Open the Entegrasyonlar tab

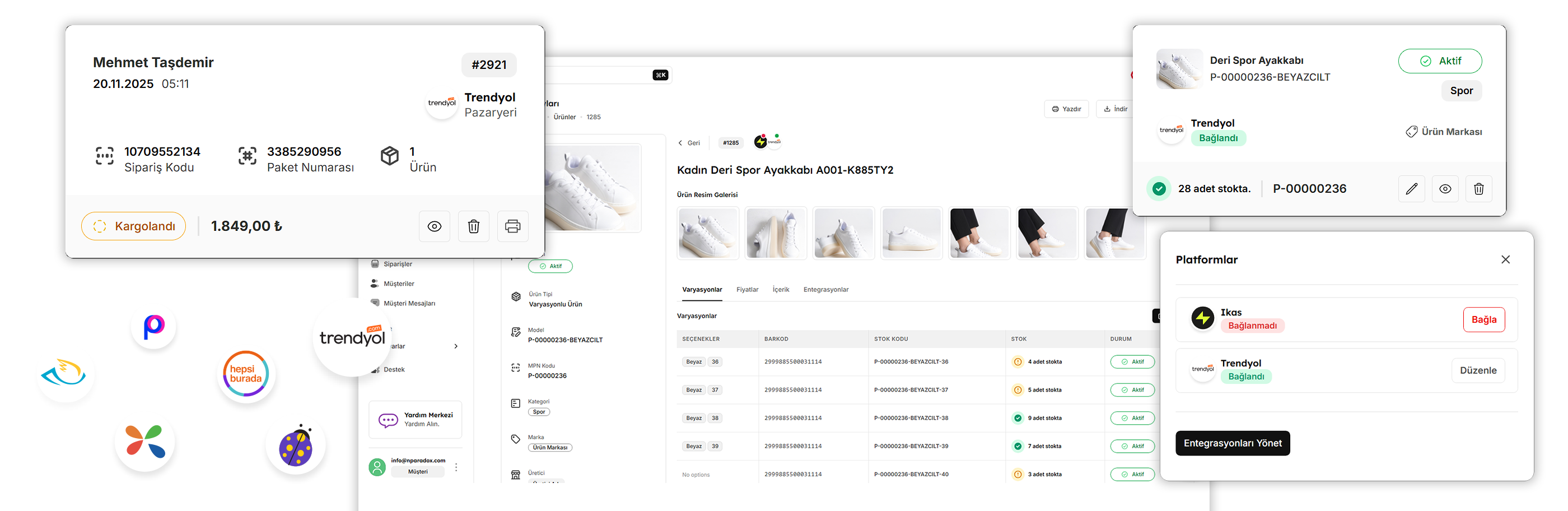[x=825, y=290]
